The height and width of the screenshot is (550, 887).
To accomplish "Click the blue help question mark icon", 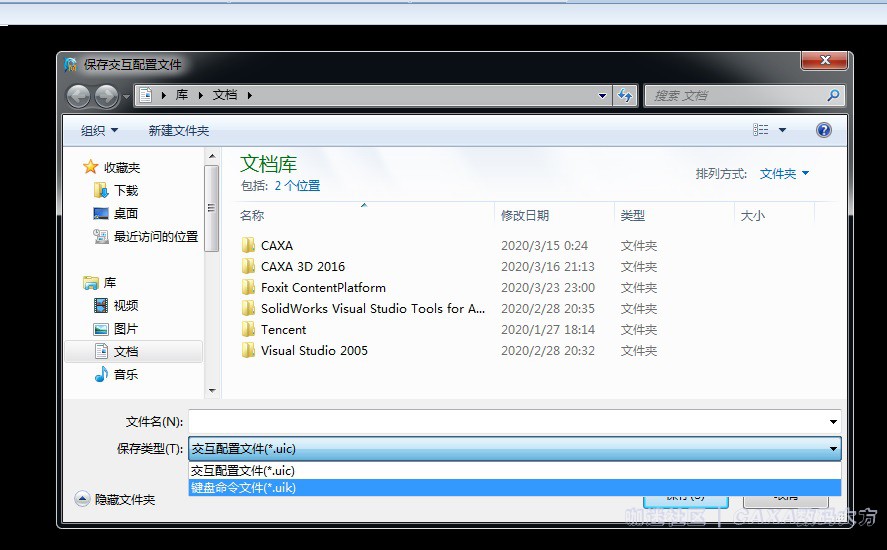I will (x=823, y=131).
